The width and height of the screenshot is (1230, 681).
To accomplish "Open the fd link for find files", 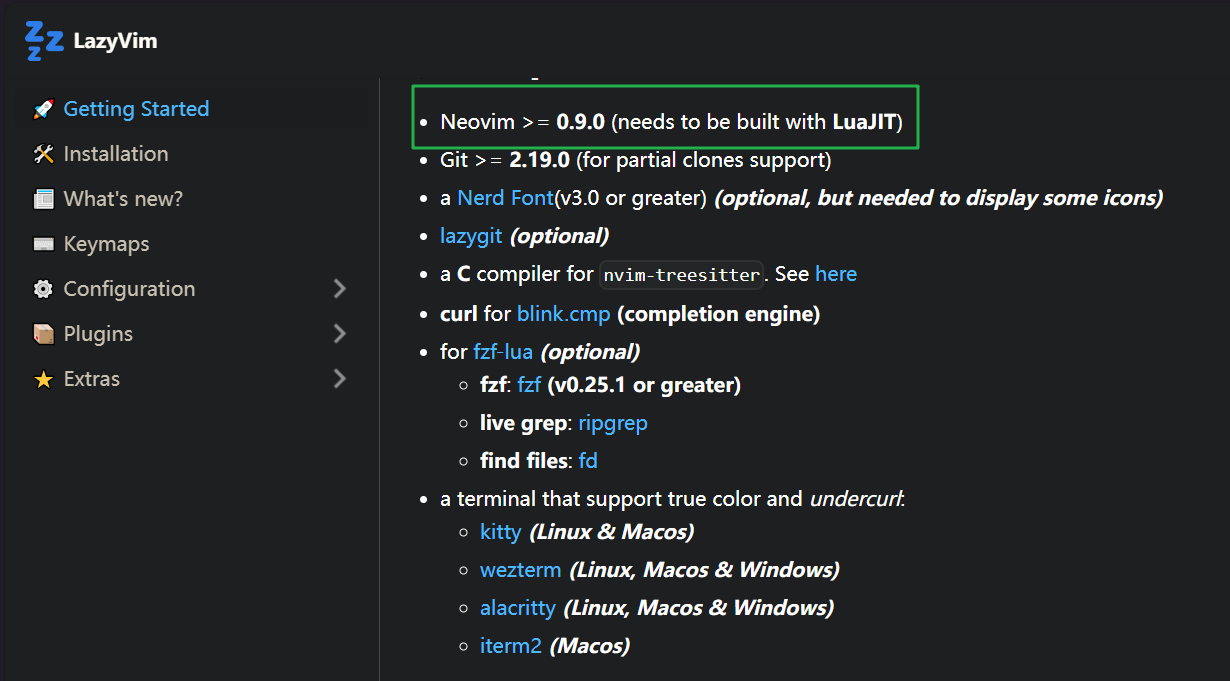I will click(x=588, y=461).
